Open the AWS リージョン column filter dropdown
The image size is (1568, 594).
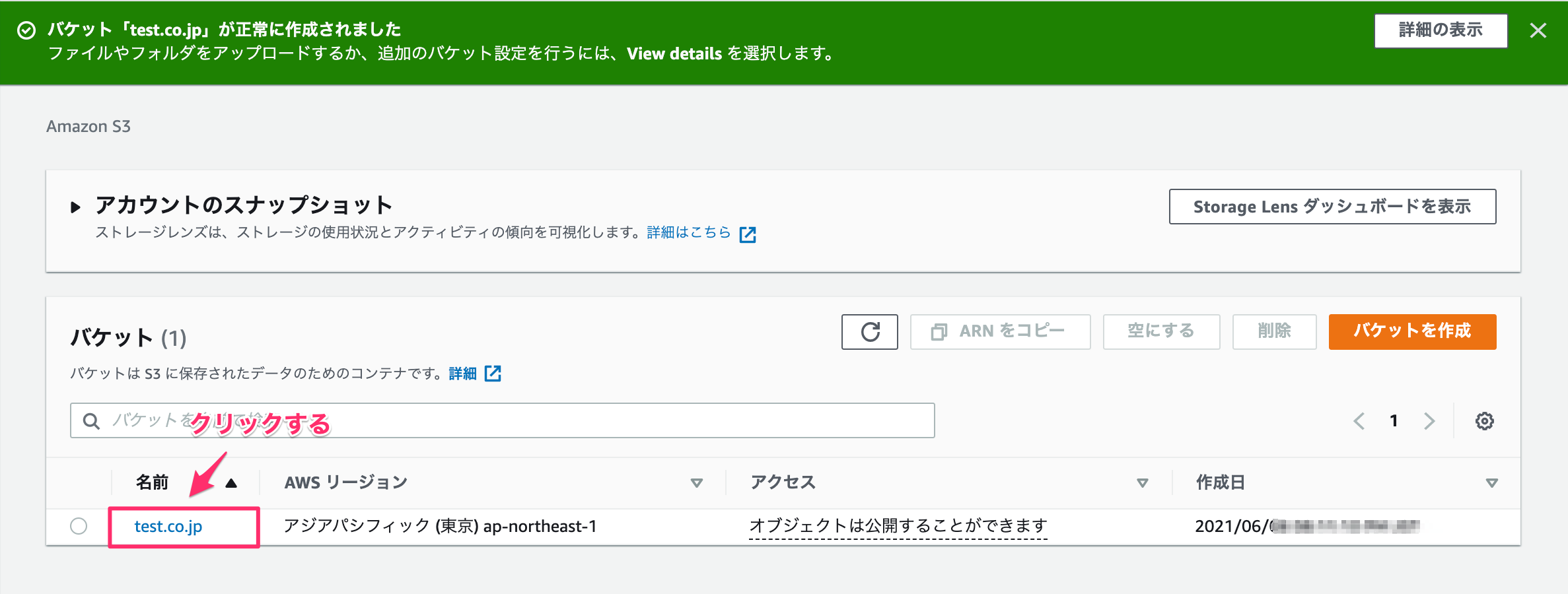(x=697, y=482)
